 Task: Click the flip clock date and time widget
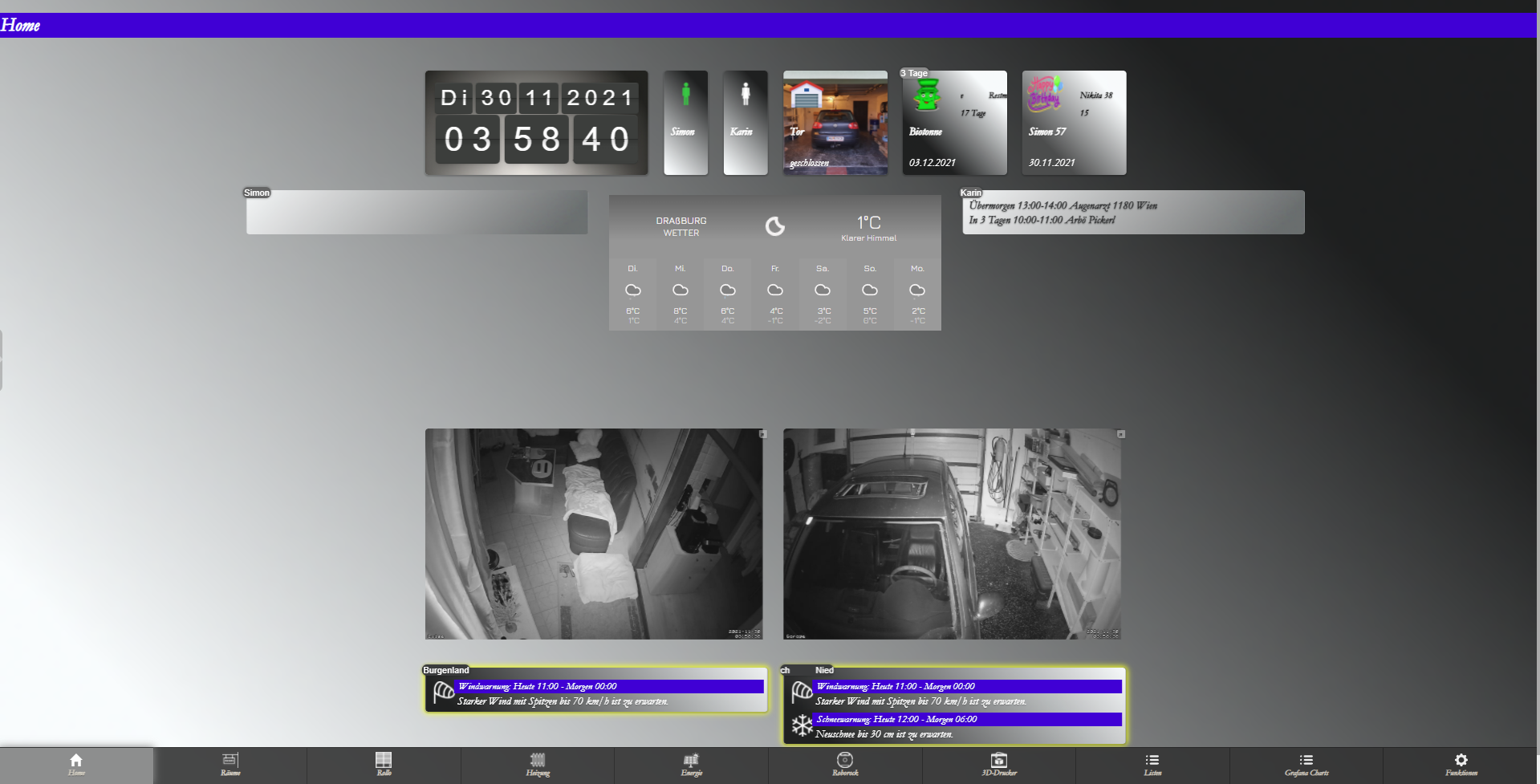coord(537,123)
